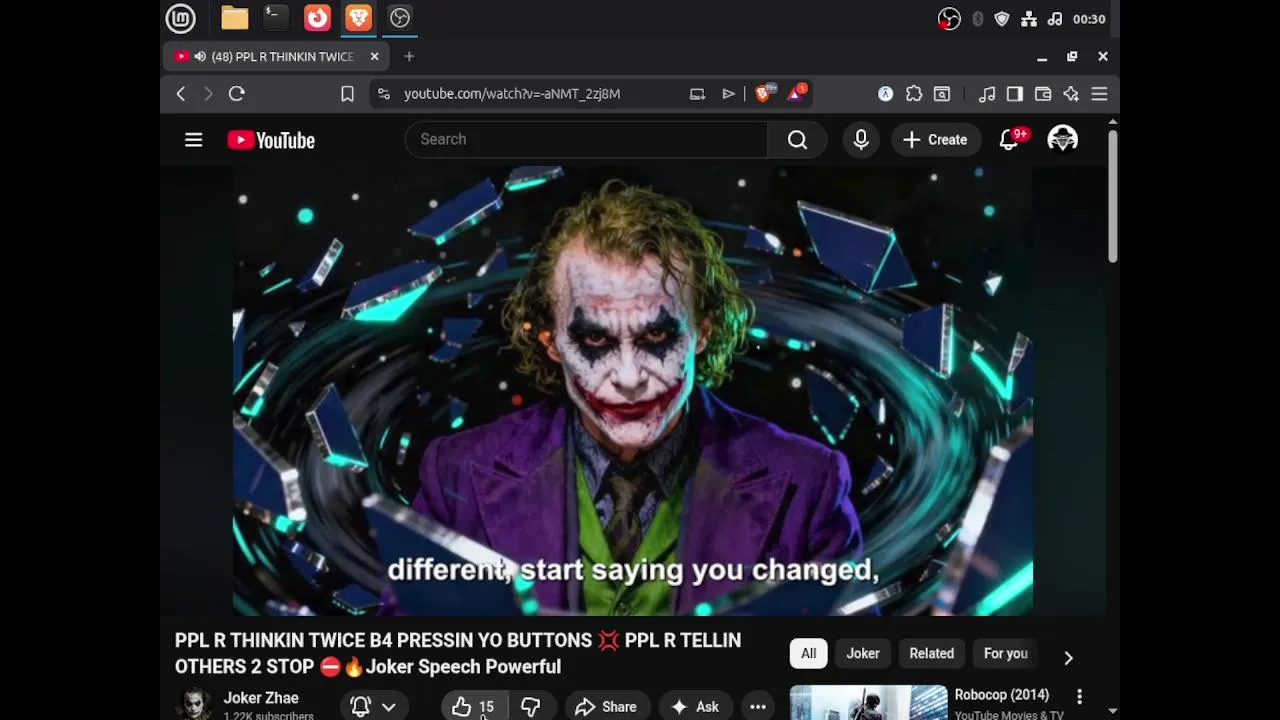Open the Create menu
Viewport: 1280px width, 720px height.
click(x=935, y=140)
